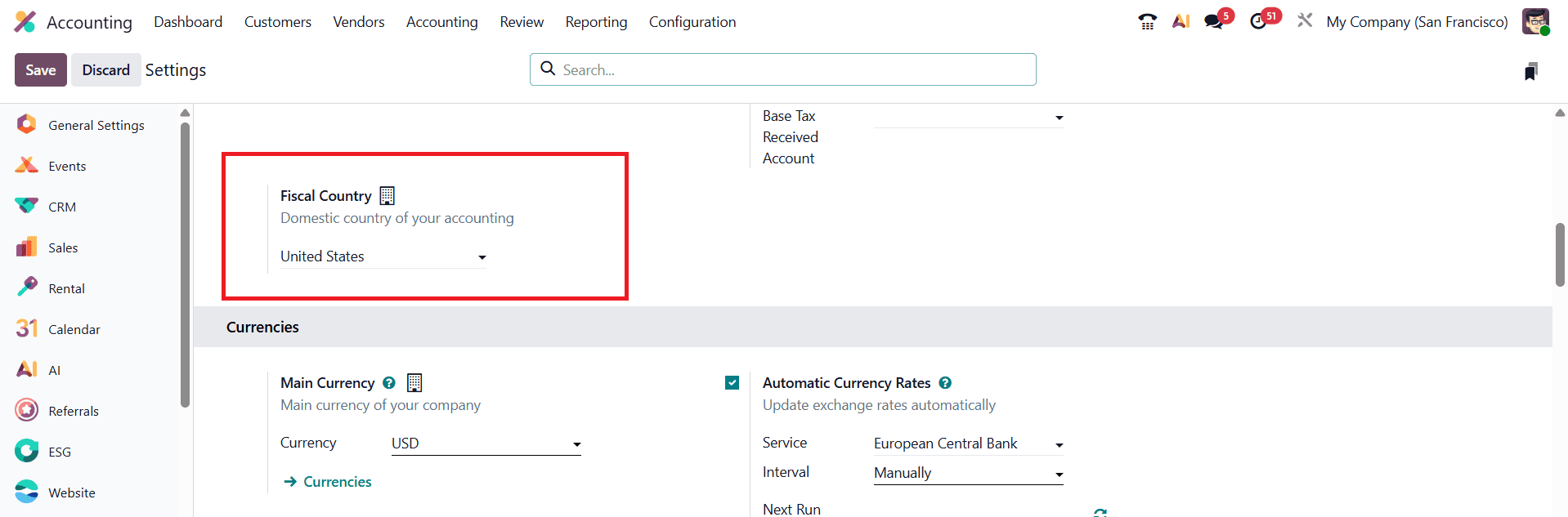Open the conversations icon with 5 badge
This screenshot has width=1568, height=517.
1214,22
